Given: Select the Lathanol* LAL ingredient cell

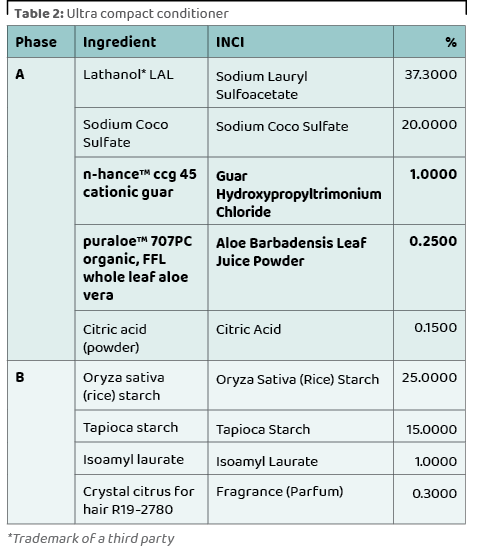Looking at the screenshot, I should (x=141, y=83).
